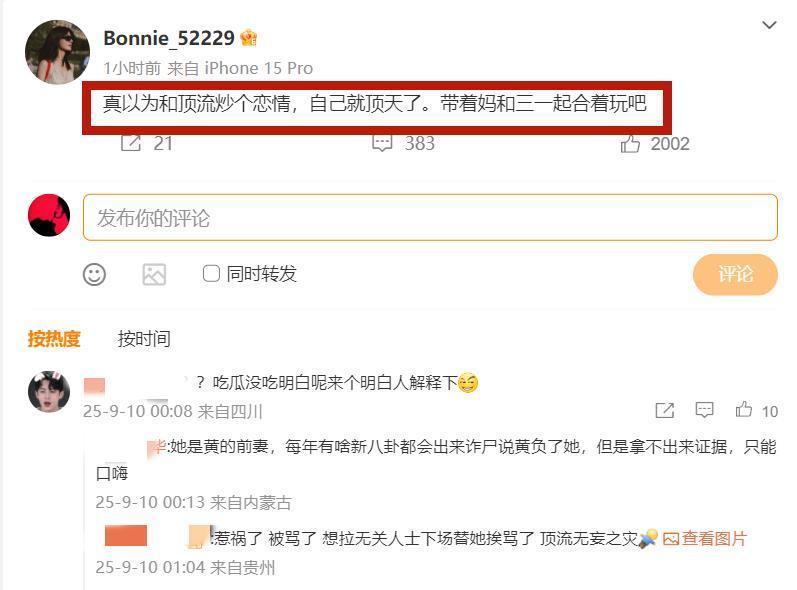The height and width of the screenshot is (590, 797).
Task: Open Bonnie_52229's profile avatar
Action: [x=57, y=52]
